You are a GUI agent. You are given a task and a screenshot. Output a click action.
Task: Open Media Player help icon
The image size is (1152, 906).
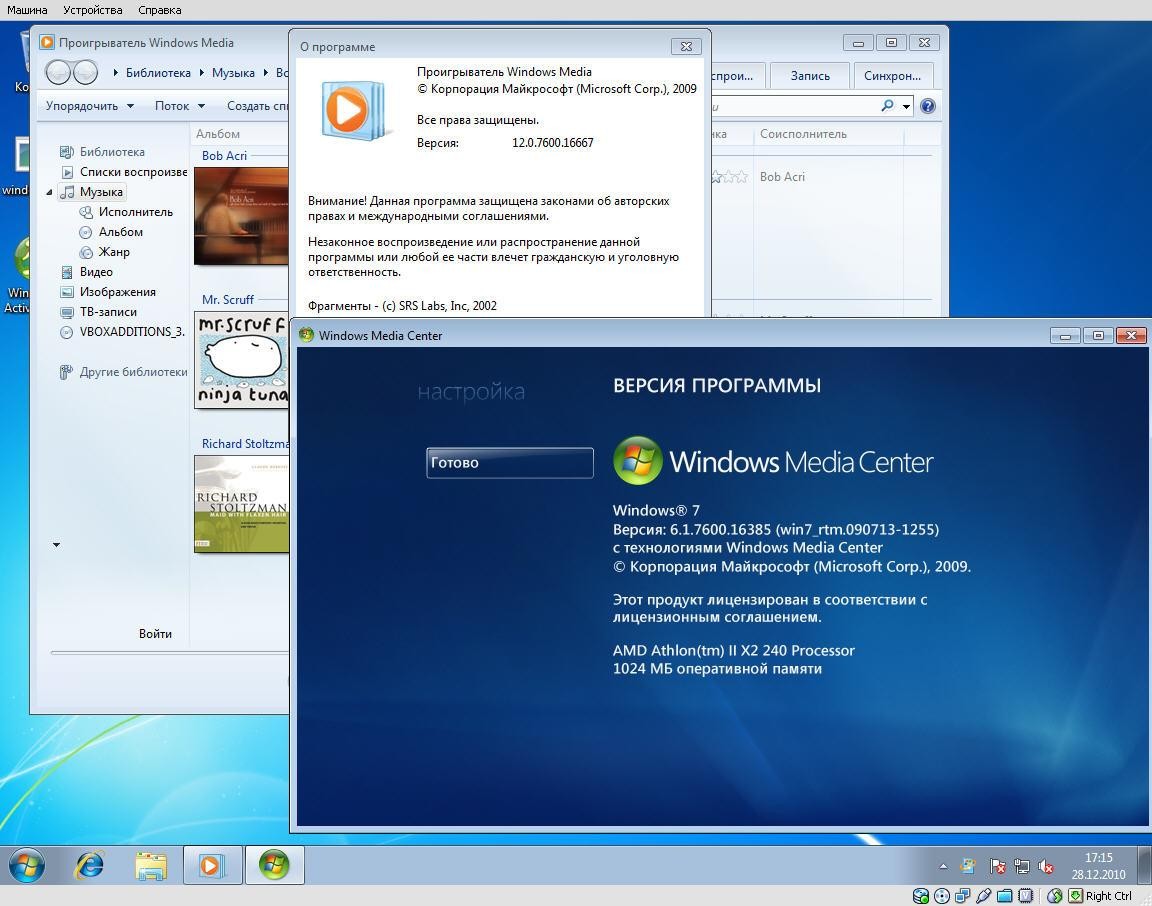(928, 106)
